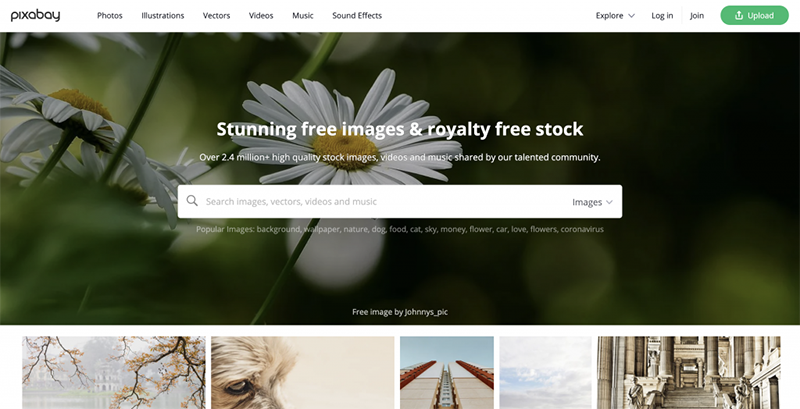Click the Log in link

click(x=662, y=16)
